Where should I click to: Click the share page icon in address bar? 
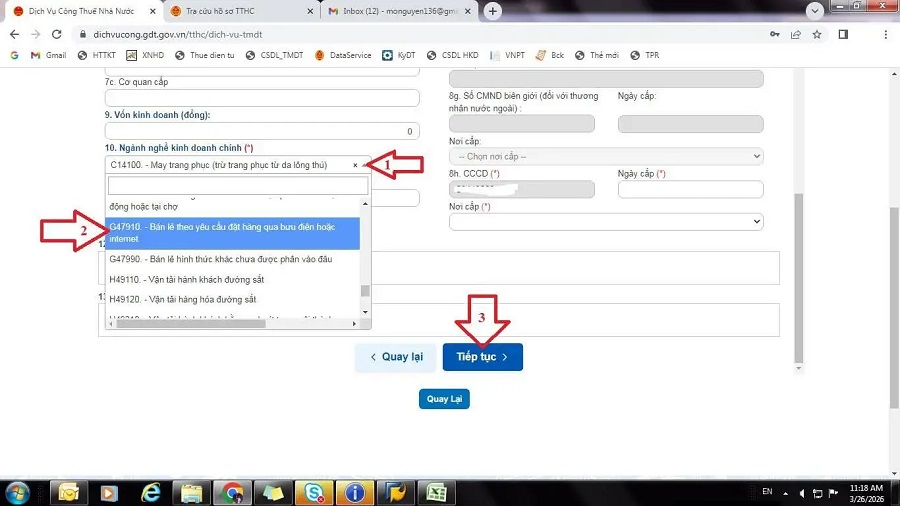point(796,34)
